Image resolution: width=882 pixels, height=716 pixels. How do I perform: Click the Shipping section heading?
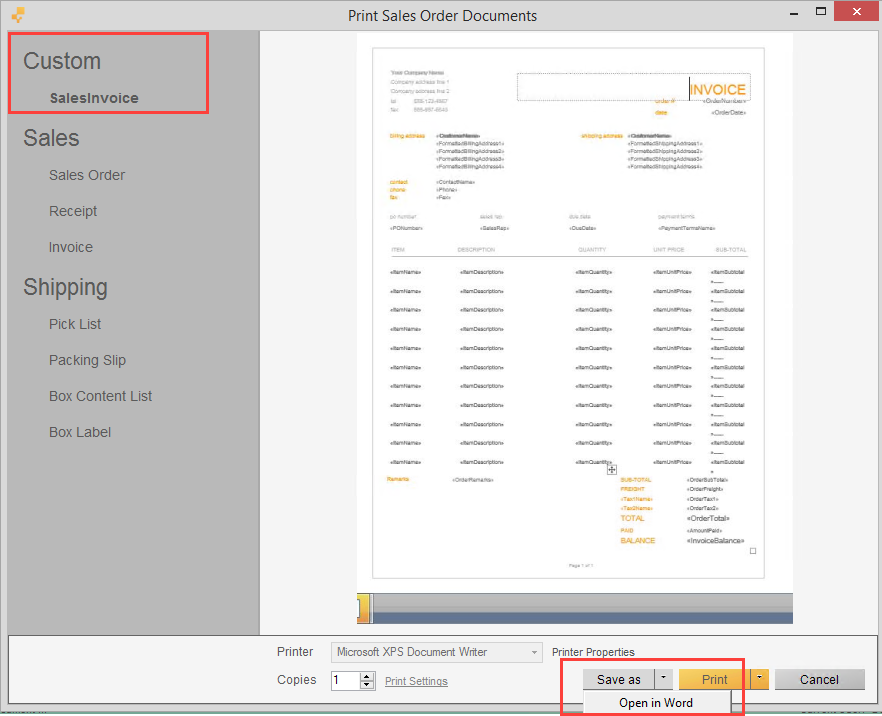click(x=65, y=287)
